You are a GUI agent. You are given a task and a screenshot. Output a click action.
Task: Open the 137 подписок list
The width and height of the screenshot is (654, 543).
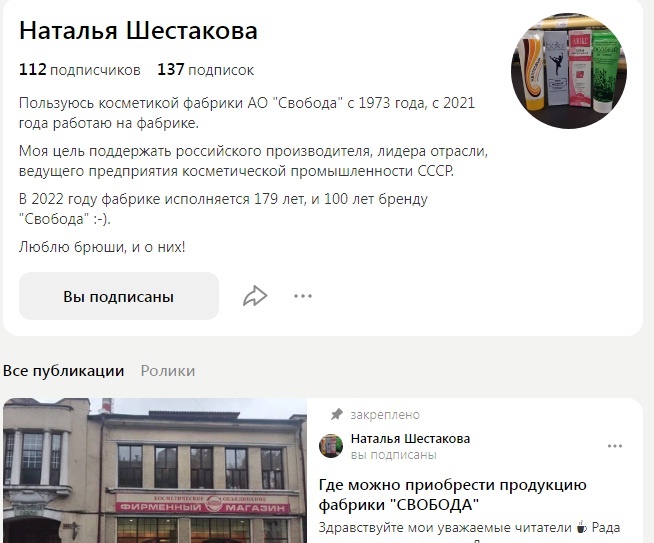point(205,70)
